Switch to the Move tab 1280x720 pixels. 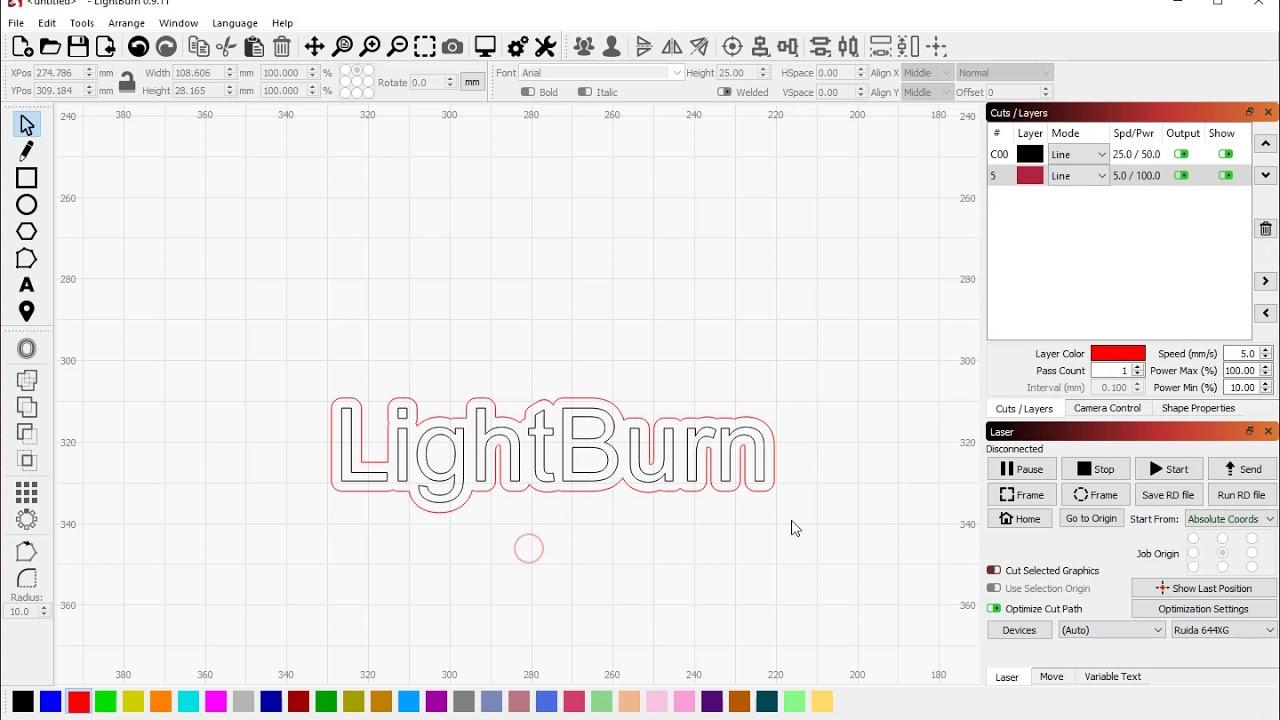click(1051, 677)
